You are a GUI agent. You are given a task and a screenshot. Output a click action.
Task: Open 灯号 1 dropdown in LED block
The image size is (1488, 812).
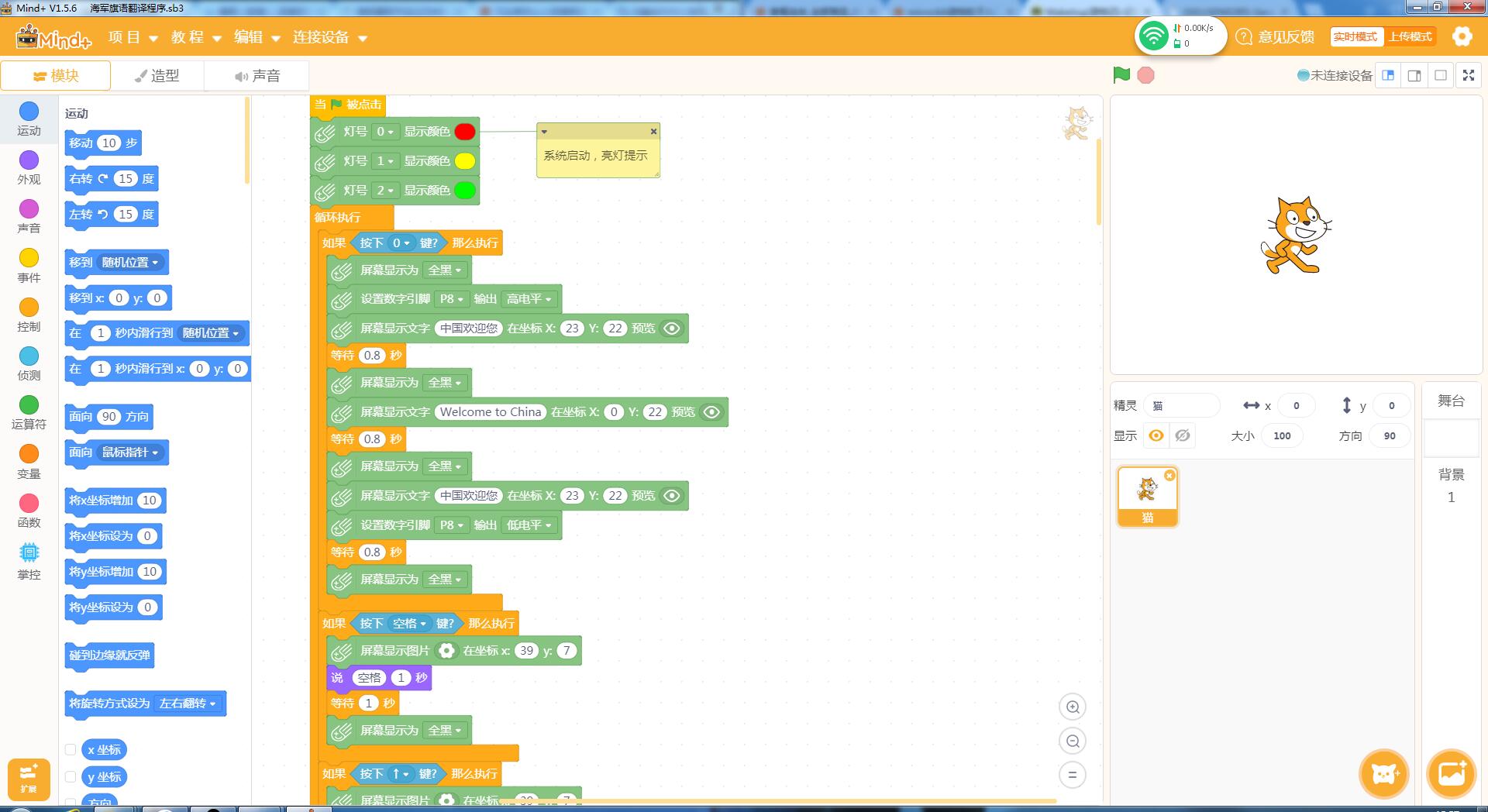coord(384,161)
